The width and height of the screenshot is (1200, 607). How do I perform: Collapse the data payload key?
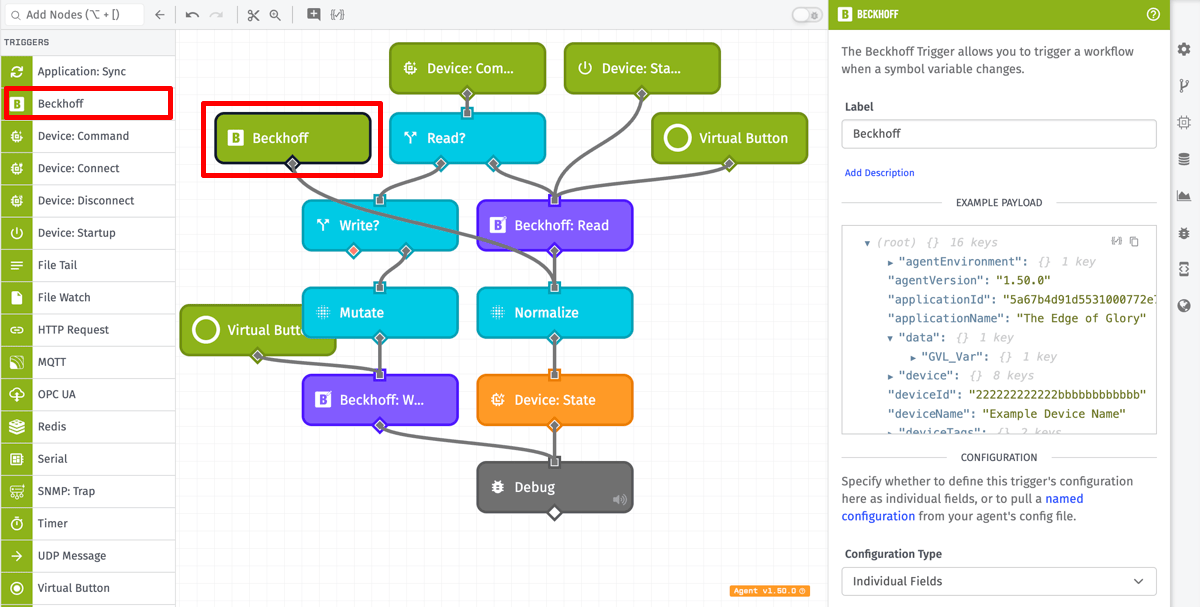tap(890, 338)
